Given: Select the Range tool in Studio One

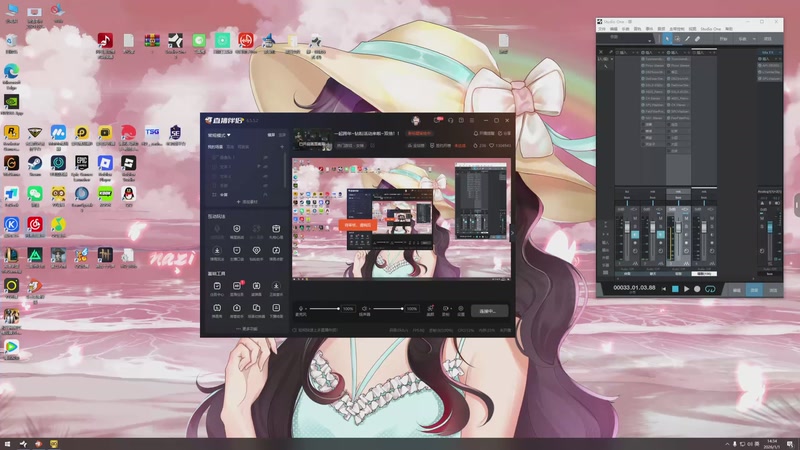Looking at the screenshot, I should pyautogui.click(x=677, y=39).
